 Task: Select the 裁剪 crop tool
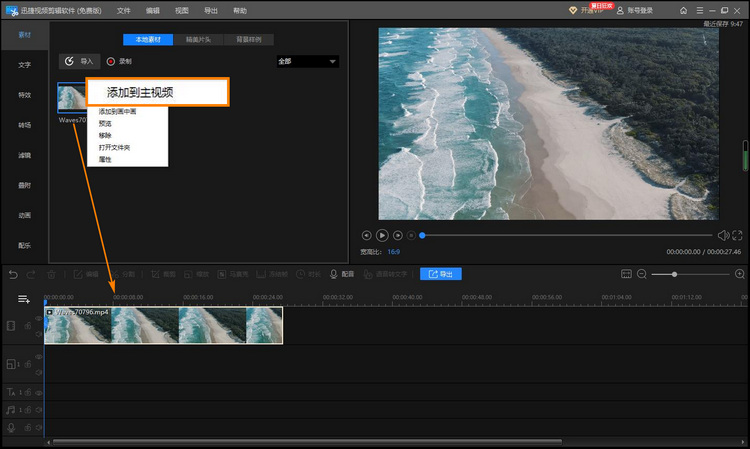[x=163, y=274]
